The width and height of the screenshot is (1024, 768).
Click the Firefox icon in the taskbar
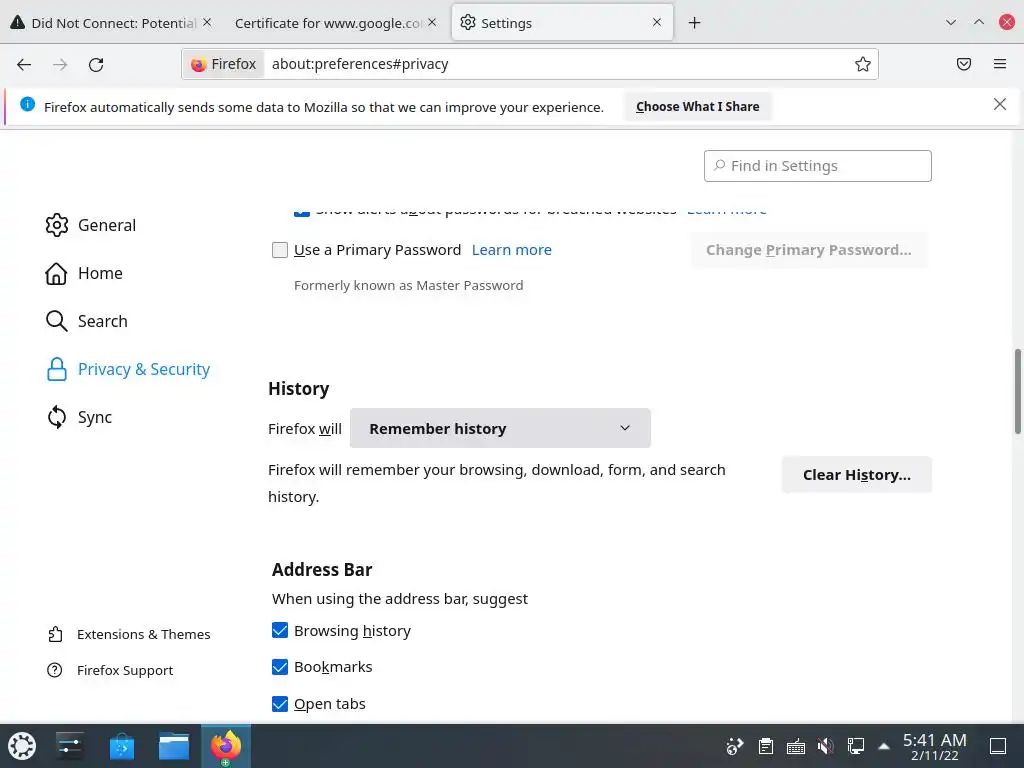pos(226,746)
